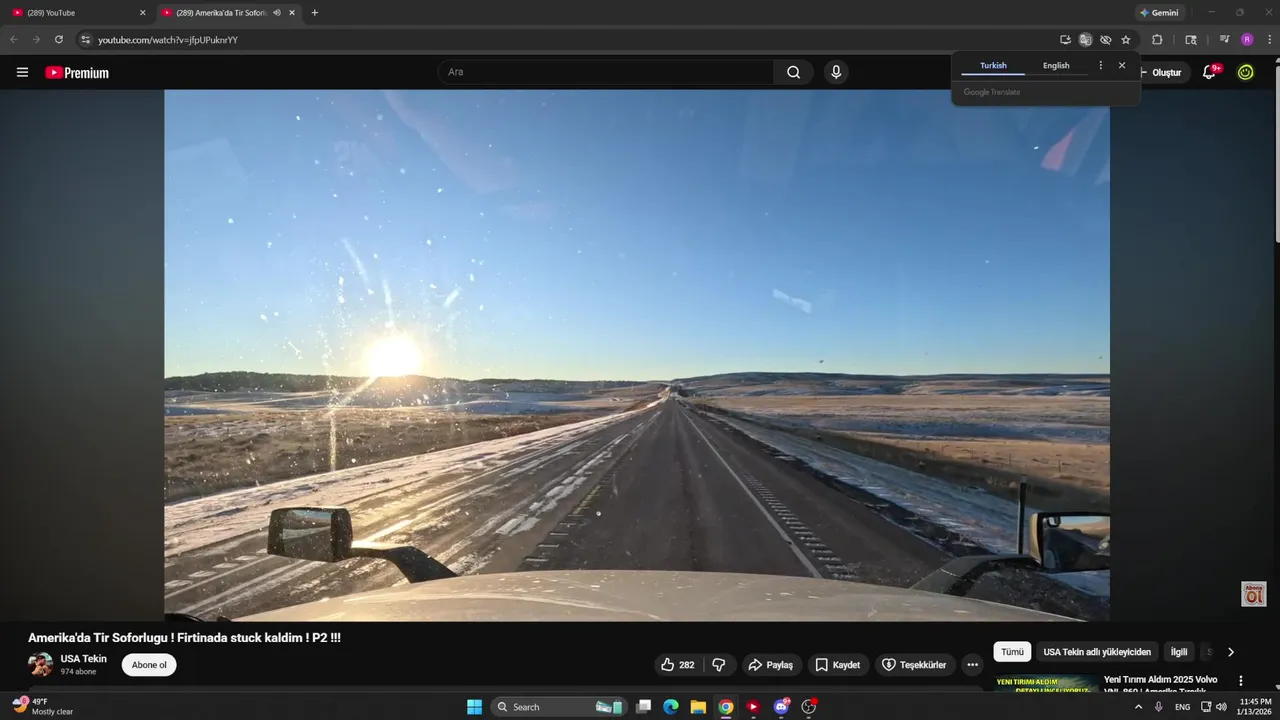1280x720 pixels.
Task: Close the Google Translate popup
Action: click(x=1122, y=65)
